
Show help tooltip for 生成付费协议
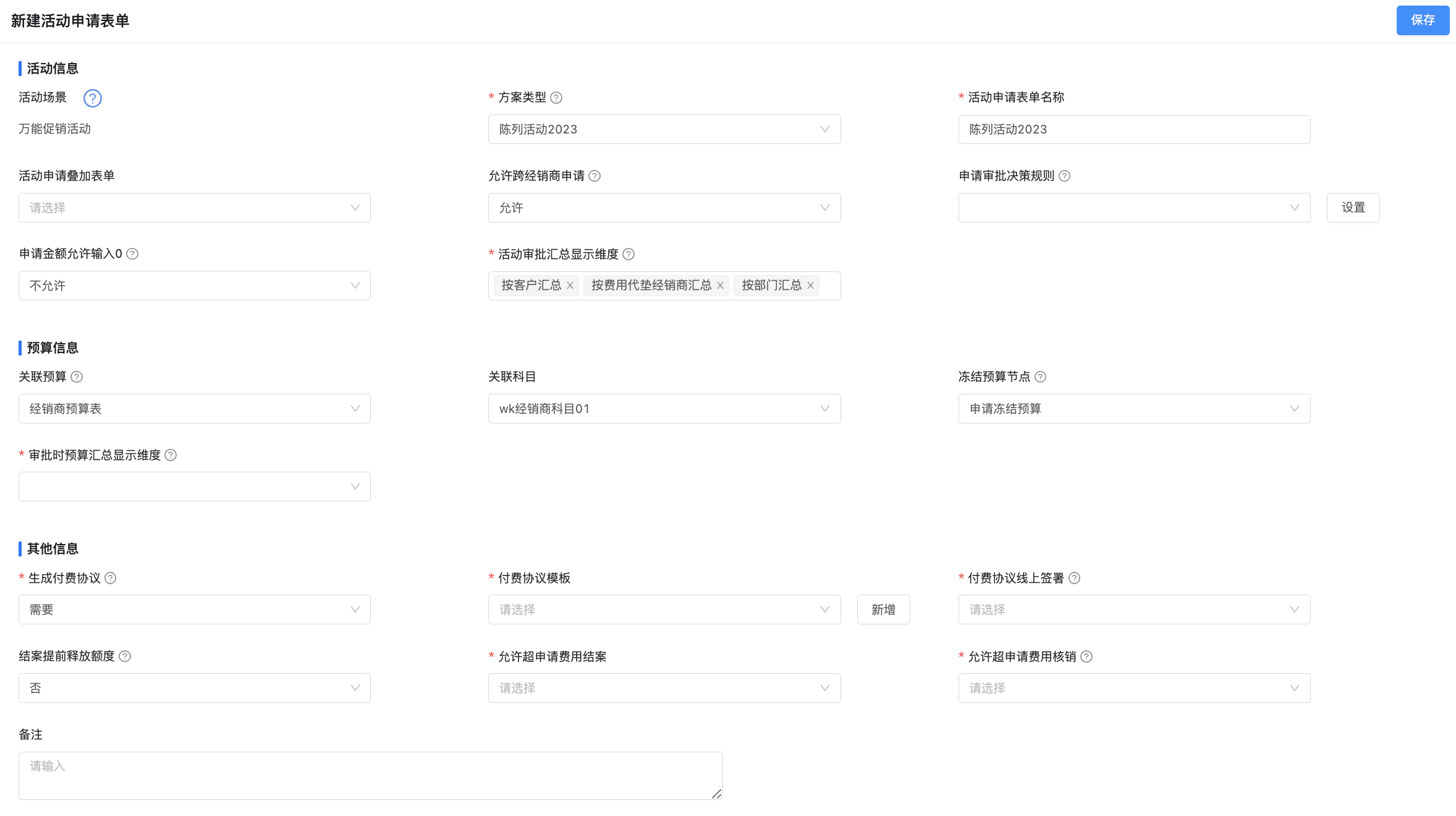(110, 578)
